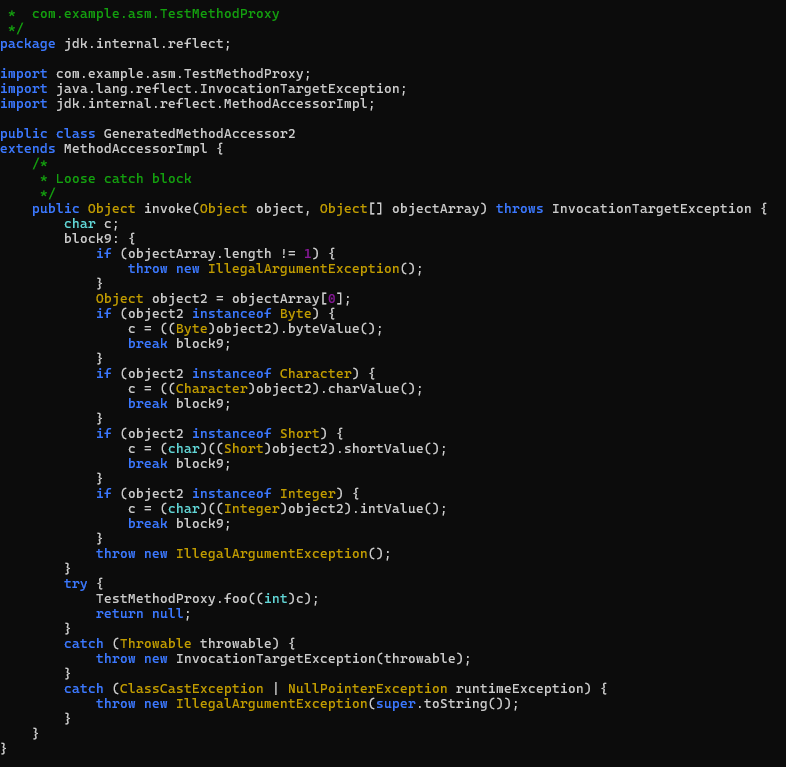This screenshot has width=786, height=767.
Task: Click the 'block9: {' label line
Action: (x=99, y=239)
